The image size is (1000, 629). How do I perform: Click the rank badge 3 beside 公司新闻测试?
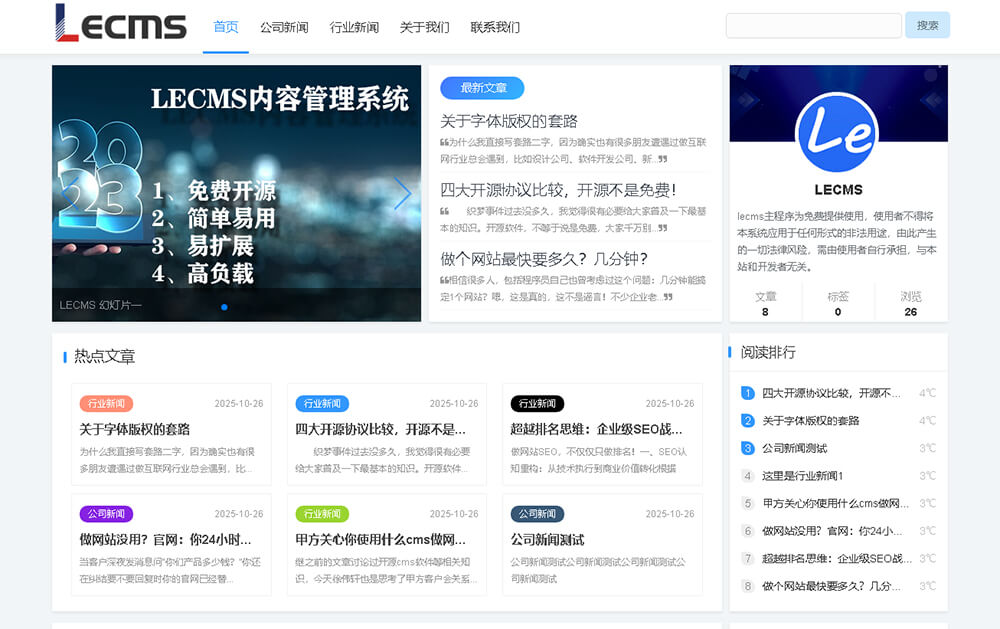(747, 448)
